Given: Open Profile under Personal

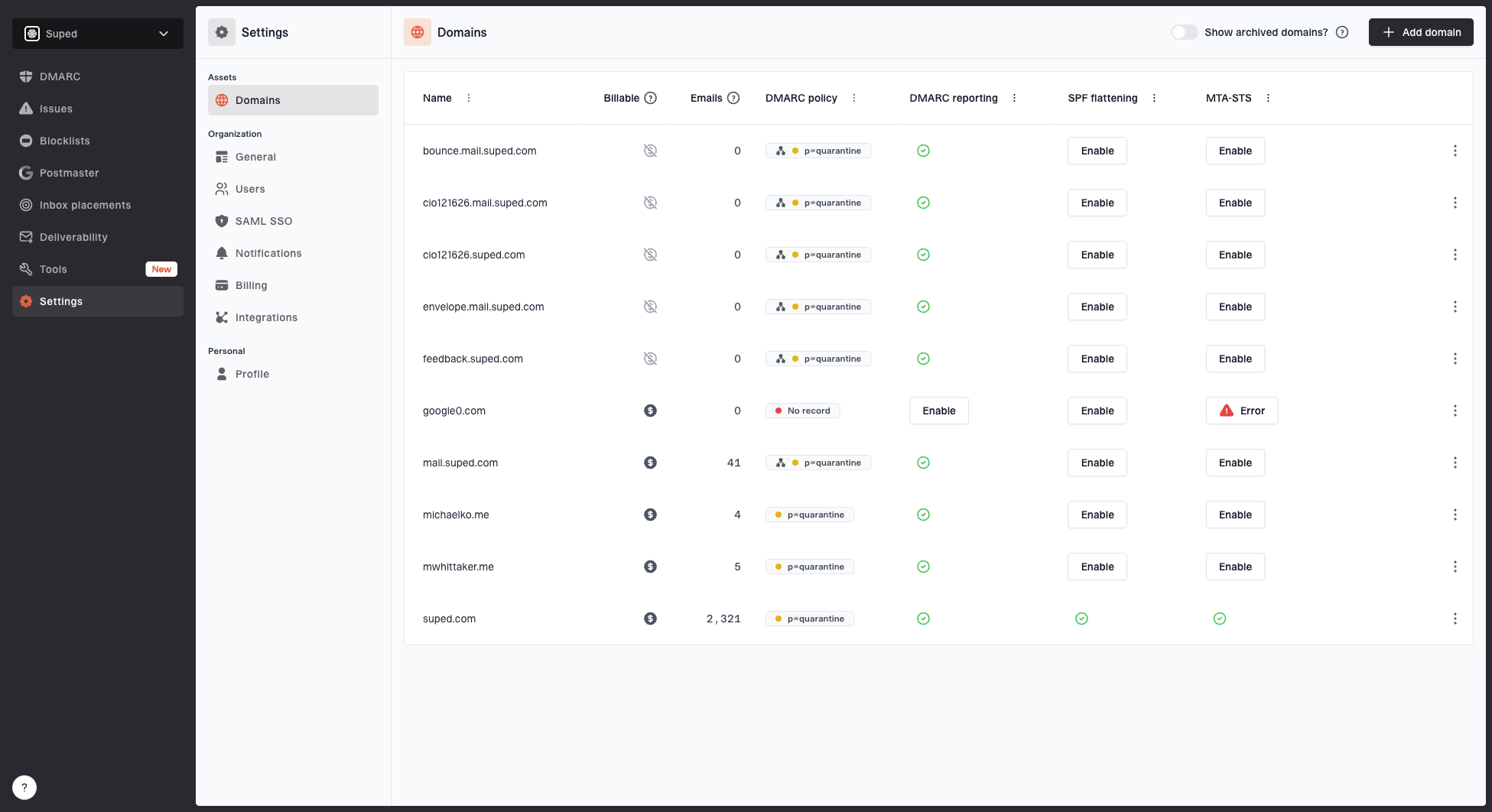Looking at the screenshot, I should [293, 374].
